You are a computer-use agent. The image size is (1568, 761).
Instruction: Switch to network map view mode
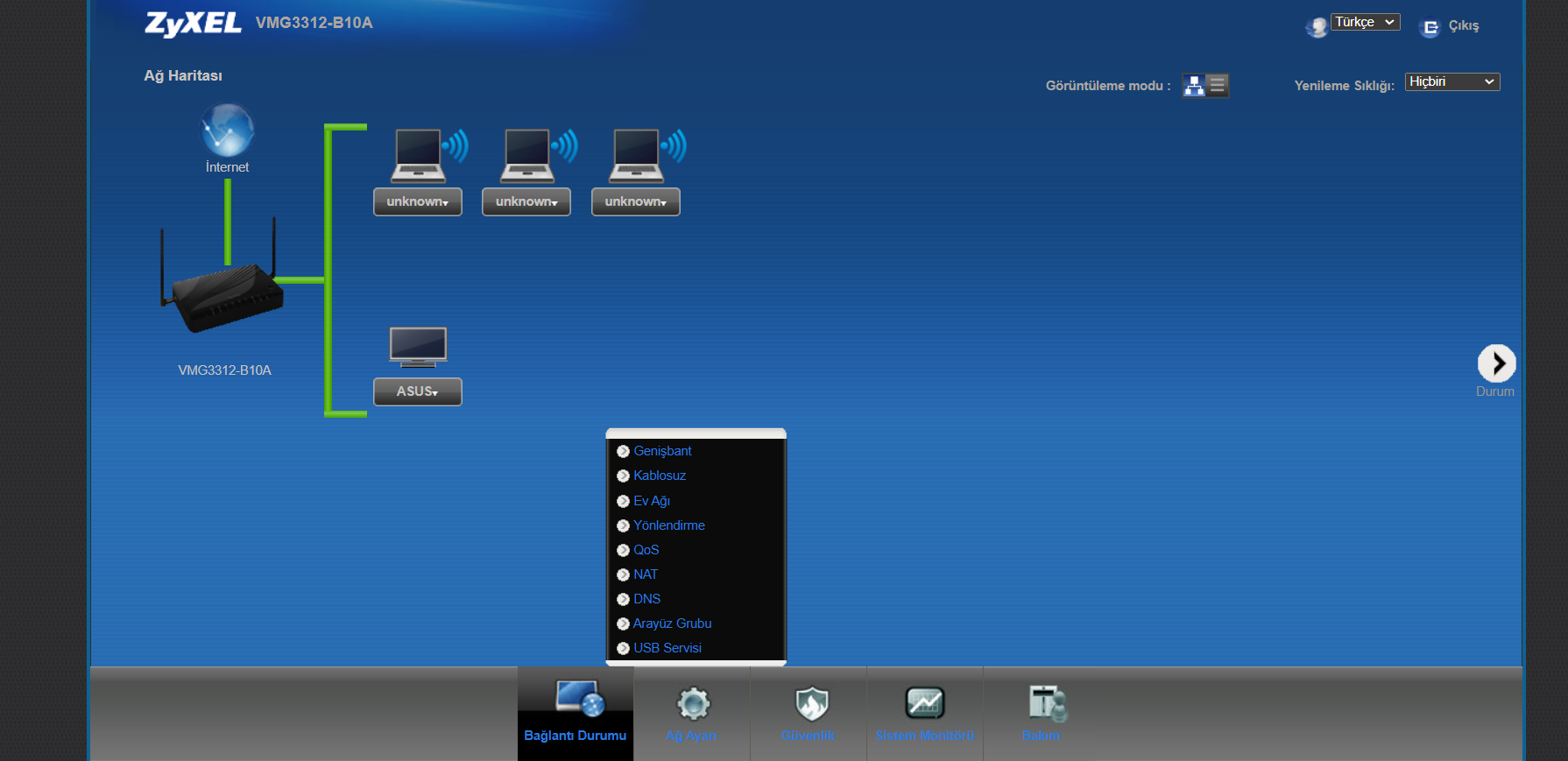[1194, 85]
